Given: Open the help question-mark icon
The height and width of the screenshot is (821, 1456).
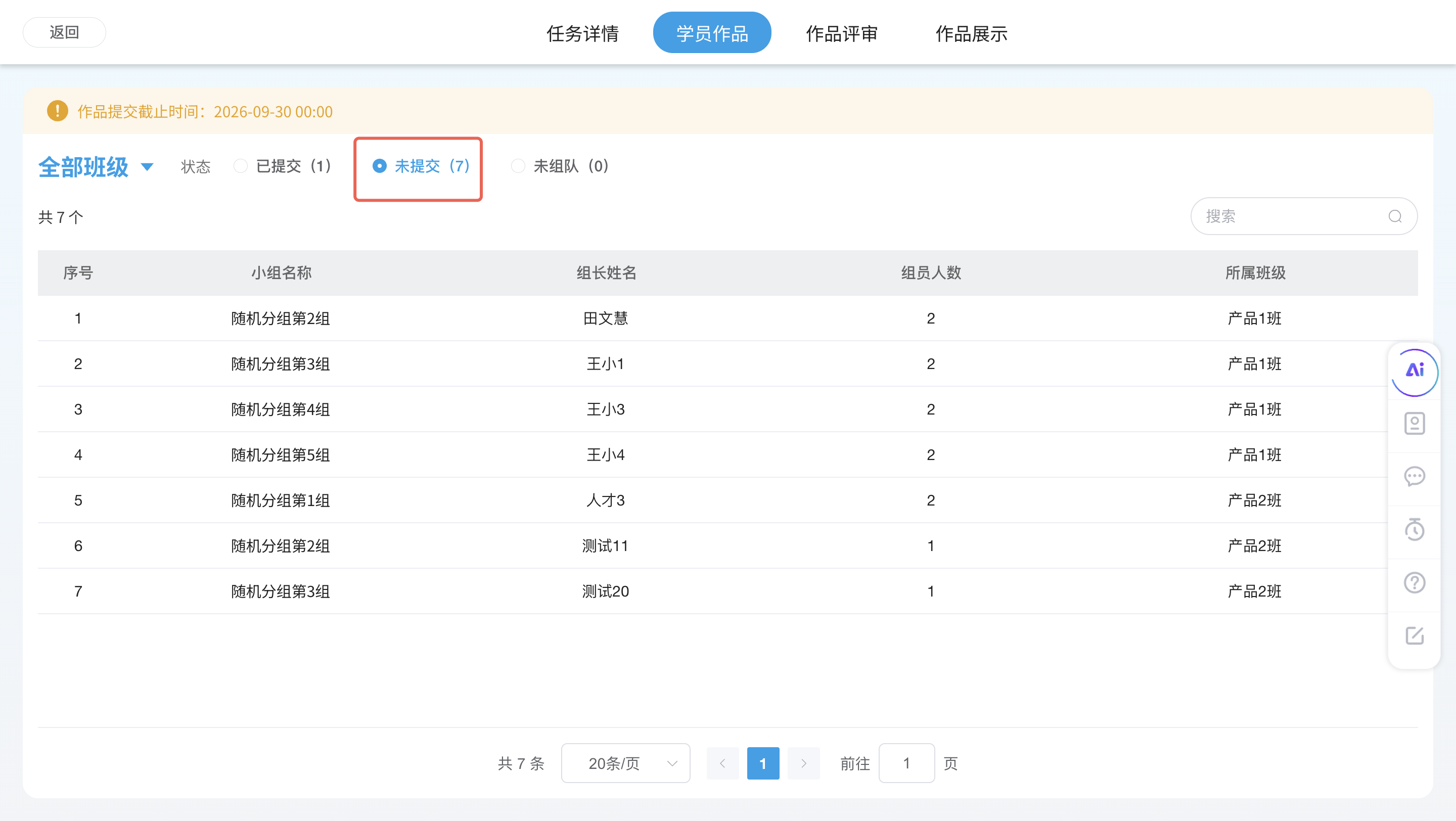Looking at the screenshot, I should 1414,582.
